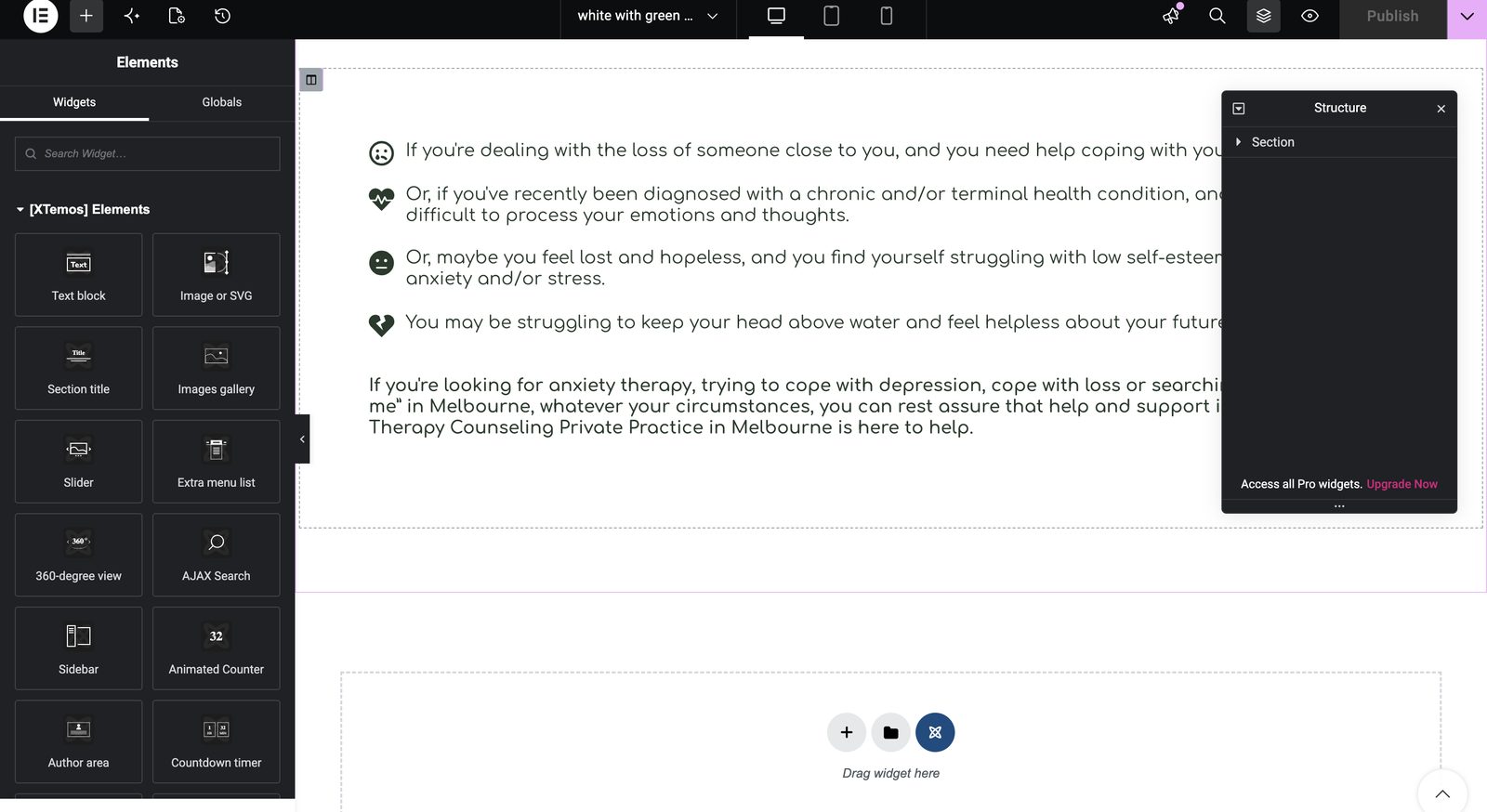Image resolution: width=1487 pixels, height=812 pixels.
Task: Click the Publish button
Action: pyautogui.click(x=1392, y=16)
